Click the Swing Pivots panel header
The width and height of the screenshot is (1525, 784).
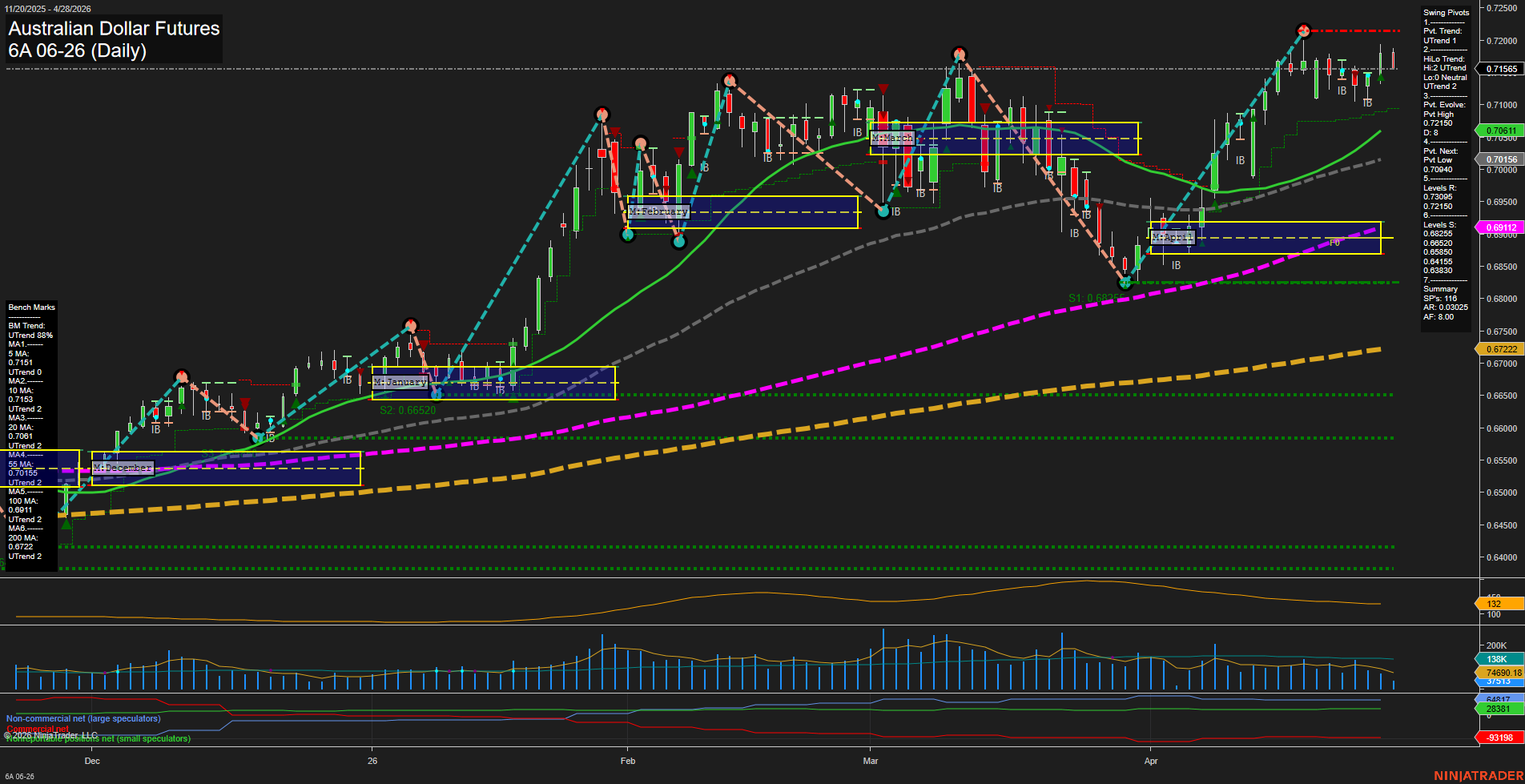tap(1446, 12)
